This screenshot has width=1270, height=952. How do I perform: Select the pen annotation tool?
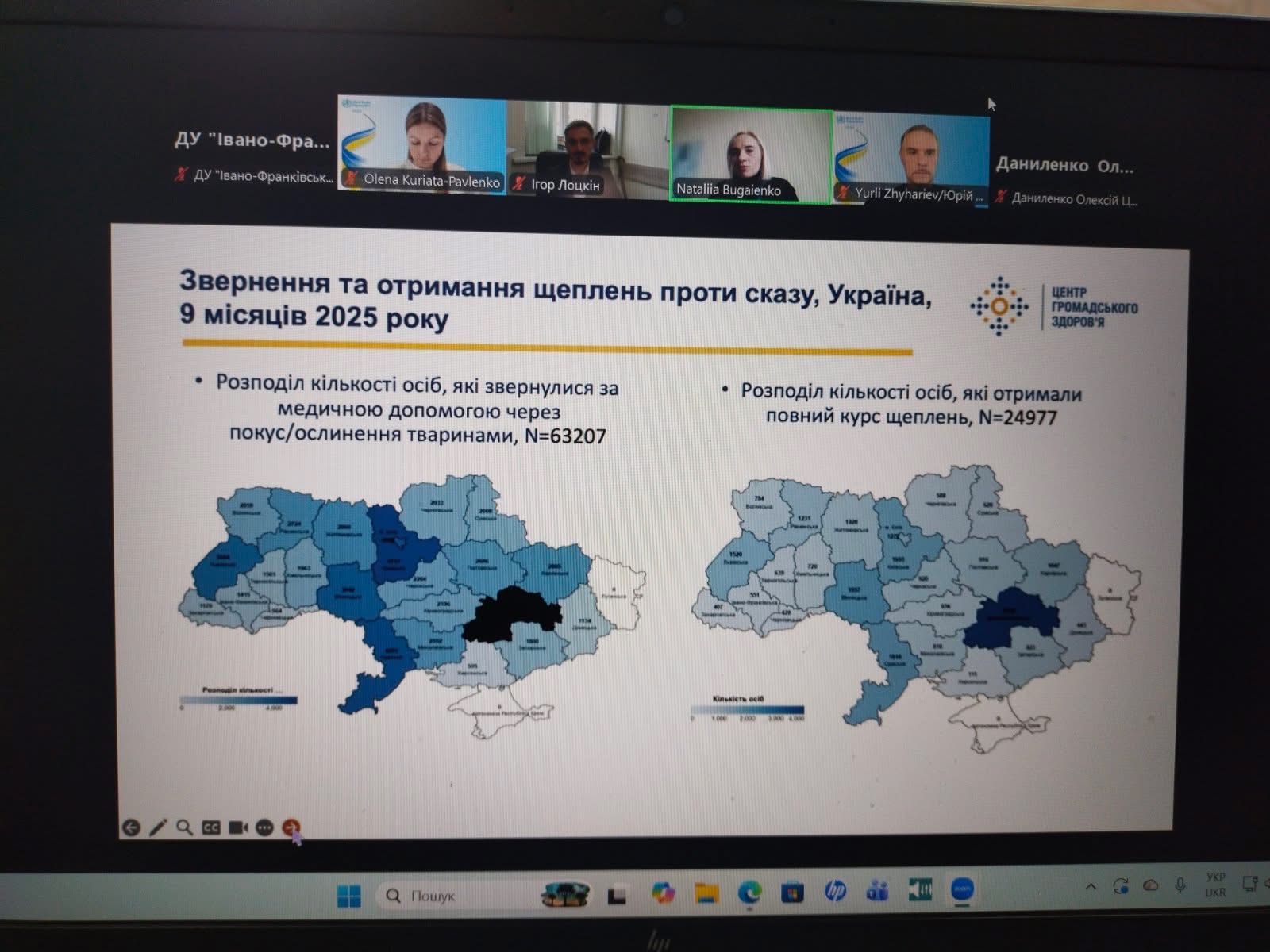pos(158,828)
